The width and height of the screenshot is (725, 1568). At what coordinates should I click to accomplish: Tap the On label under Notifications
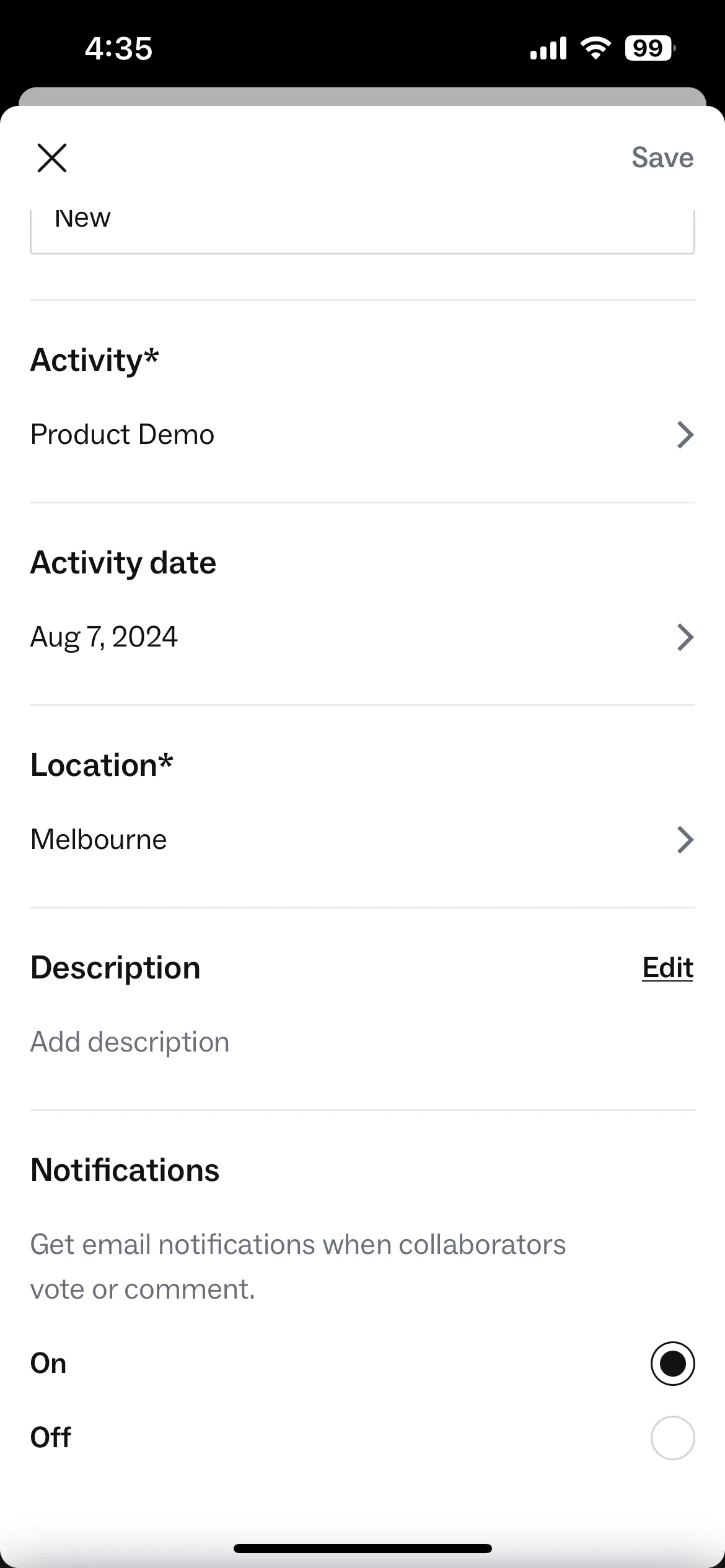point(48,1364)
